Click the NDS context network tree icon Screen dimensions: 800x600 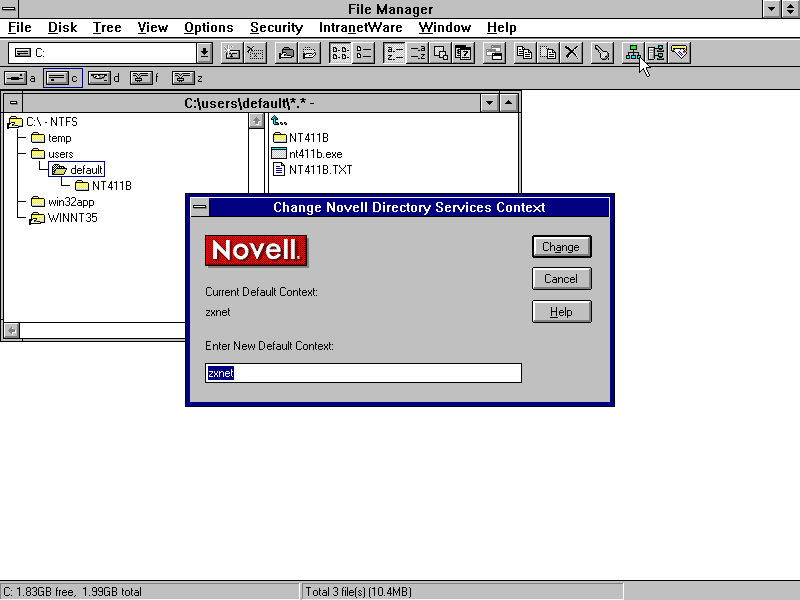[633, 53]
